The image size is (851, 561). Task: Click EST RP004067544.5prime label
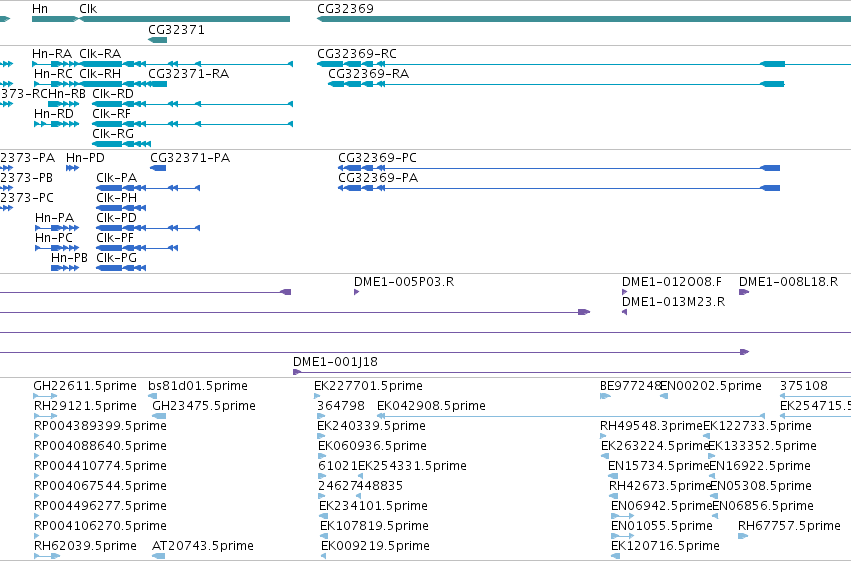coord(100,486)
